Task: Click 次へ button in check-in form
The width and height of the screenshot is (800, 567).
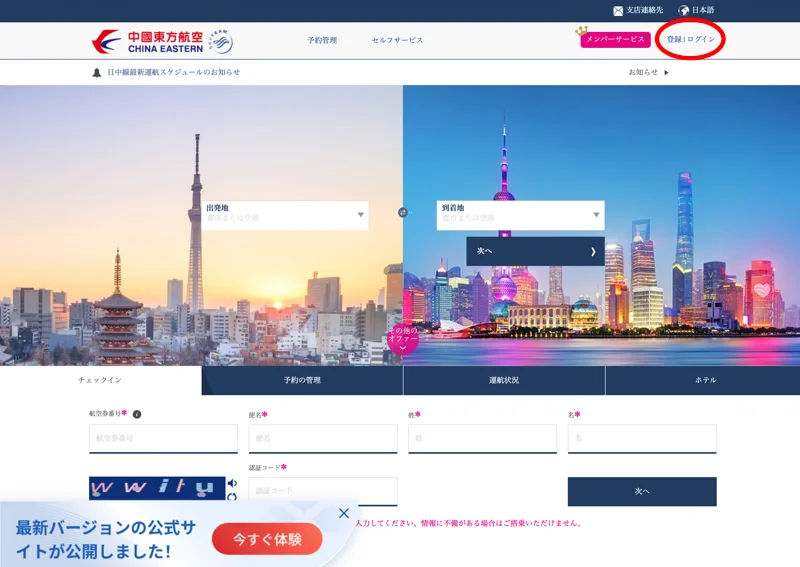Action: tap(642, 491)
